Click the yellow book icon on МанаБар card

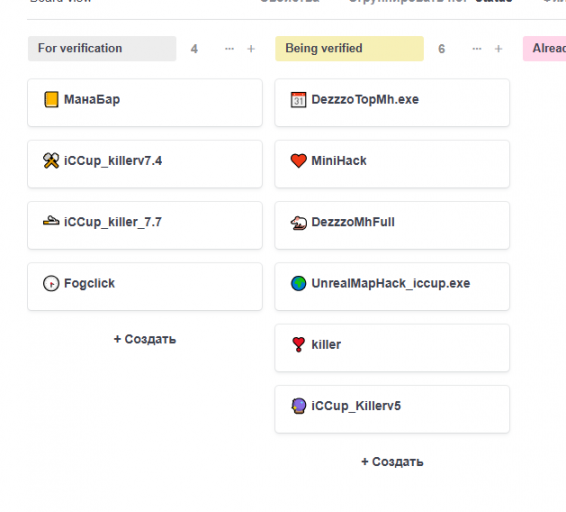pyautogui.click(x=51, y=99)
